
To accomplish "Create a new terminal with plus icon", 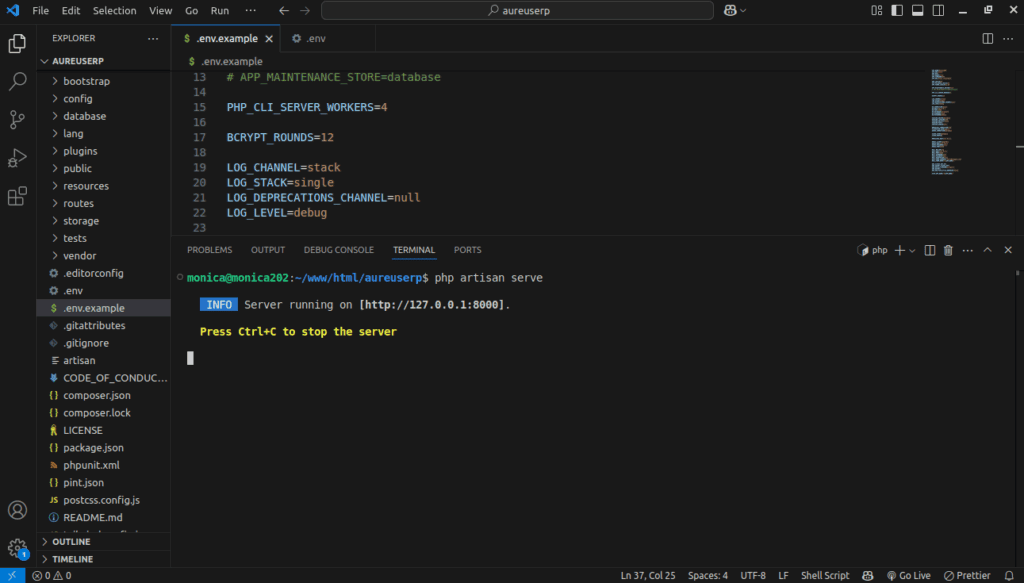I will point(900,250).
